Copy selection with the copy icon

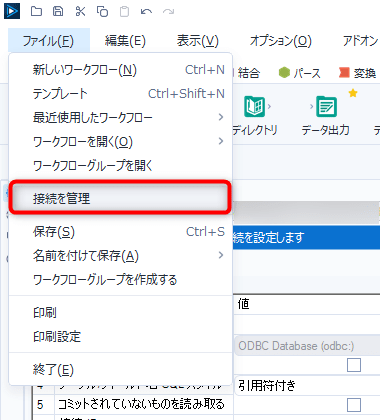coord(102,11)
